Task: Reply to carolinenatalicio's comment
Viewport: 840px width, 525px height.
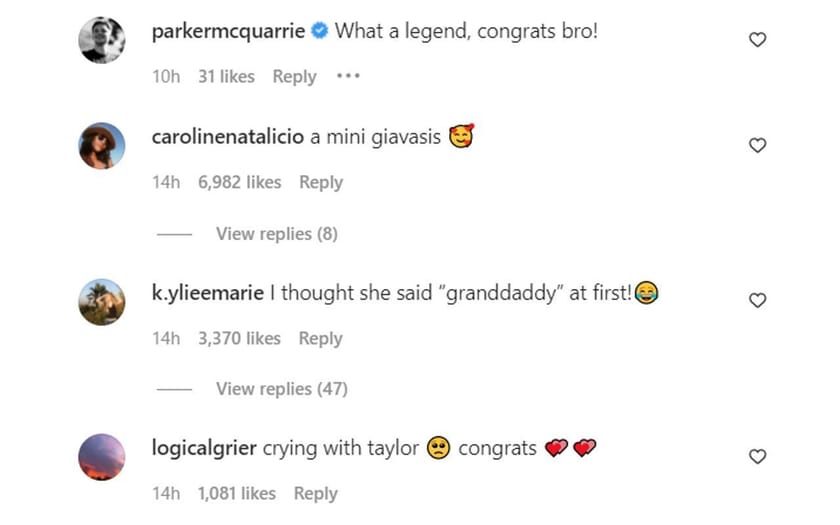Action: [320, 182]
